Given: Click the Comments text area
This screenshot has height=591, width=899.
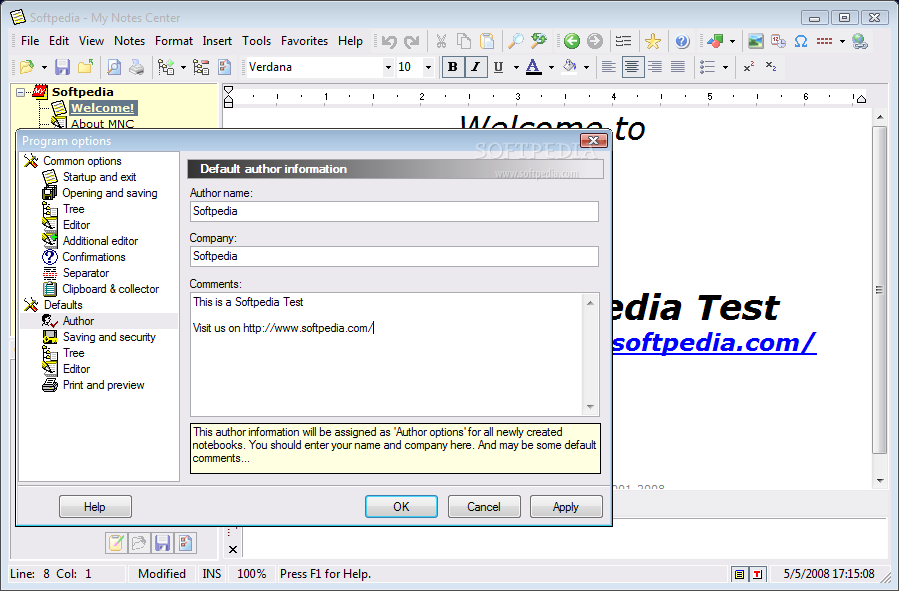Looking at the screenshot, I should click(x=387, y=354).
